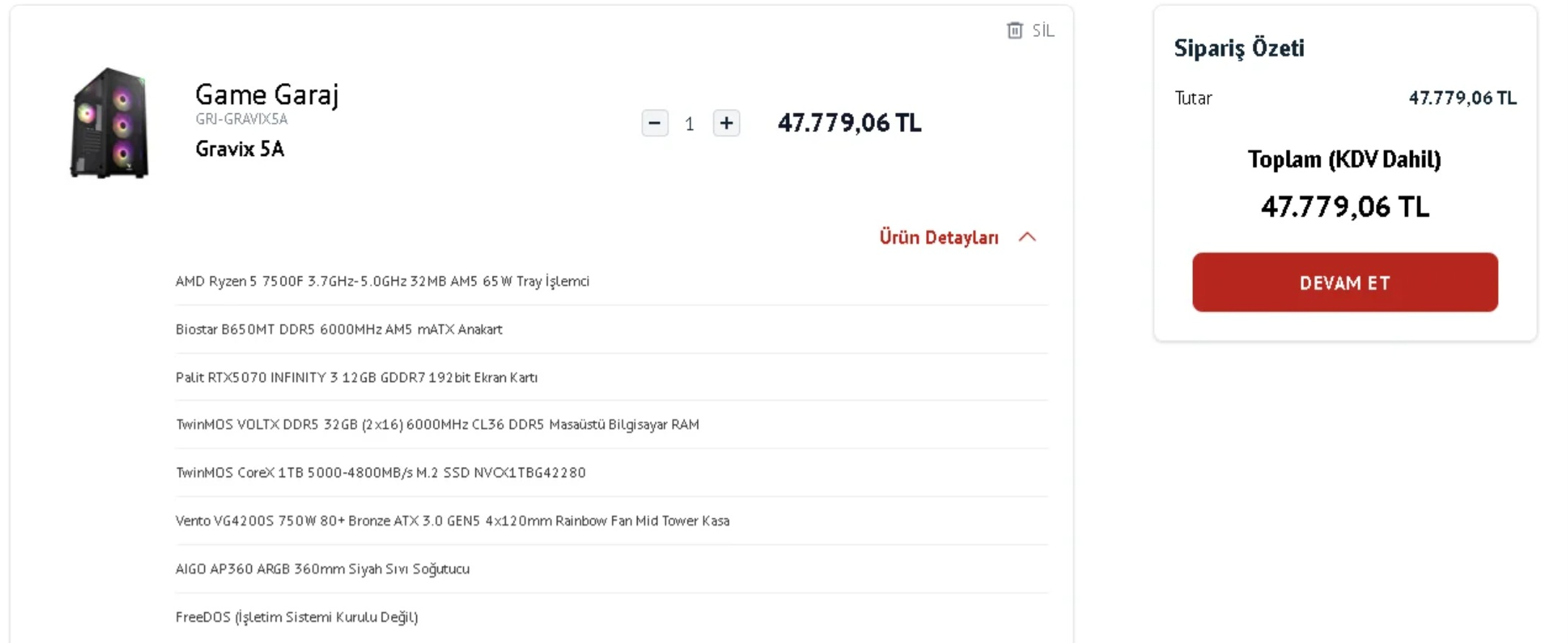
Task: Click the Toplam (KDV Dahil) label
Action: 1344,159
